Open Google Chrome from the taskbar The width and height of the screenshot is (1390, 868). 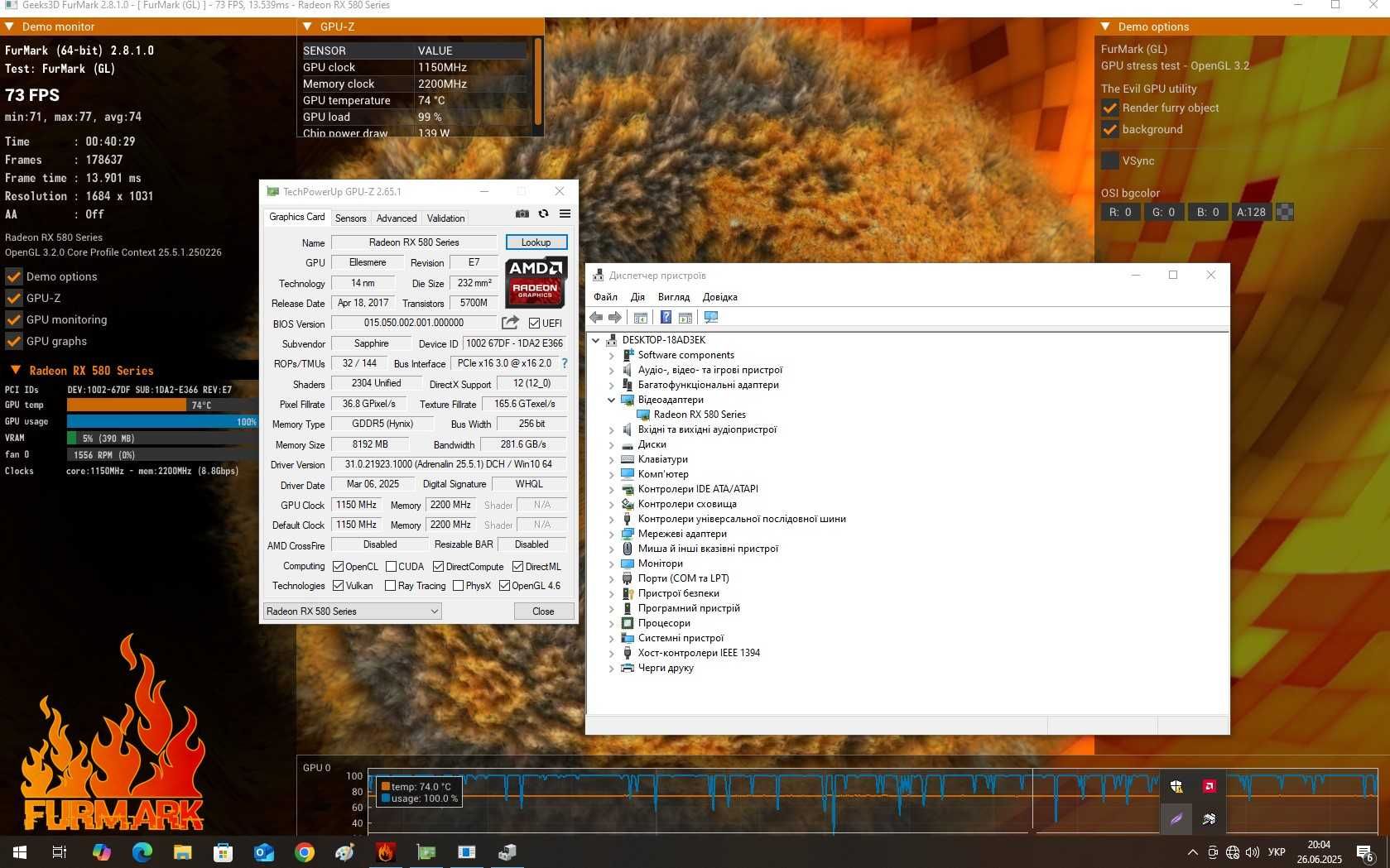(305, 851)
